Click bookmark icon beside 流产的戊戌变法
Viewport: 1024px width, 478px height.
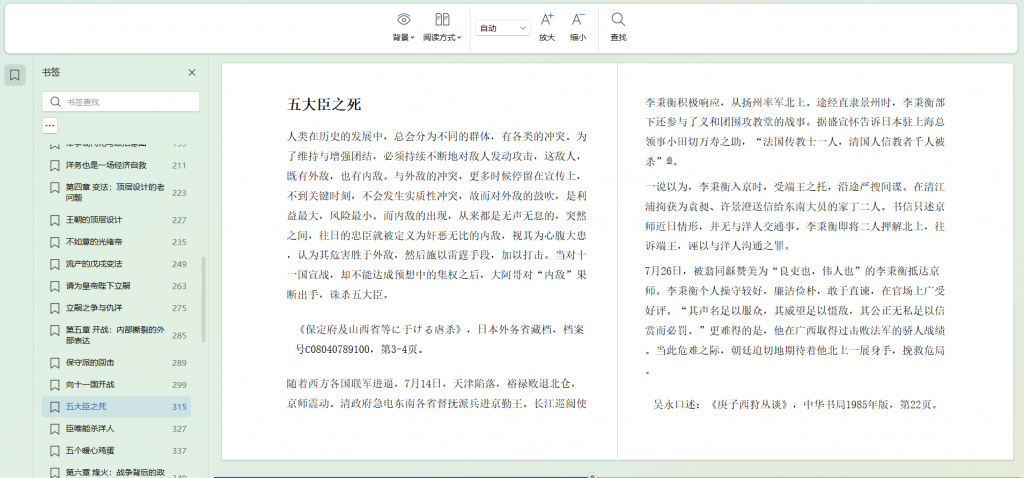[54, 264]
